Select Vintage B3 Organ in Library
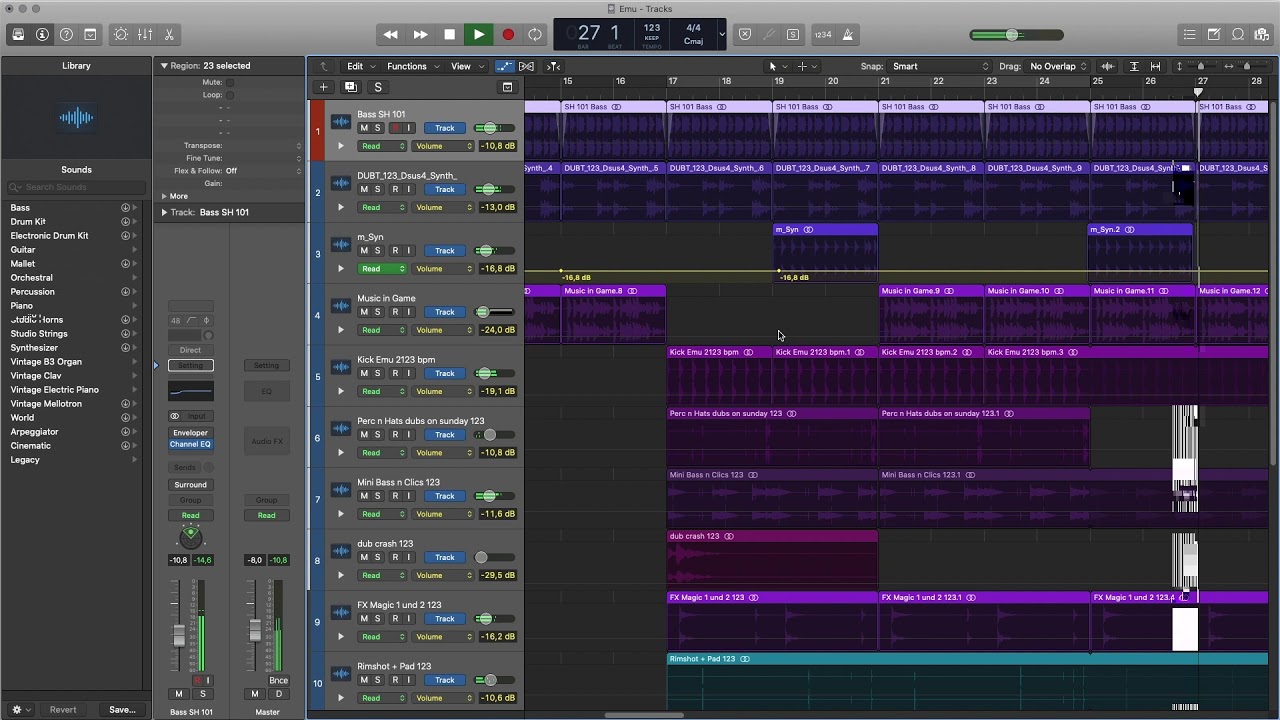 46,362
